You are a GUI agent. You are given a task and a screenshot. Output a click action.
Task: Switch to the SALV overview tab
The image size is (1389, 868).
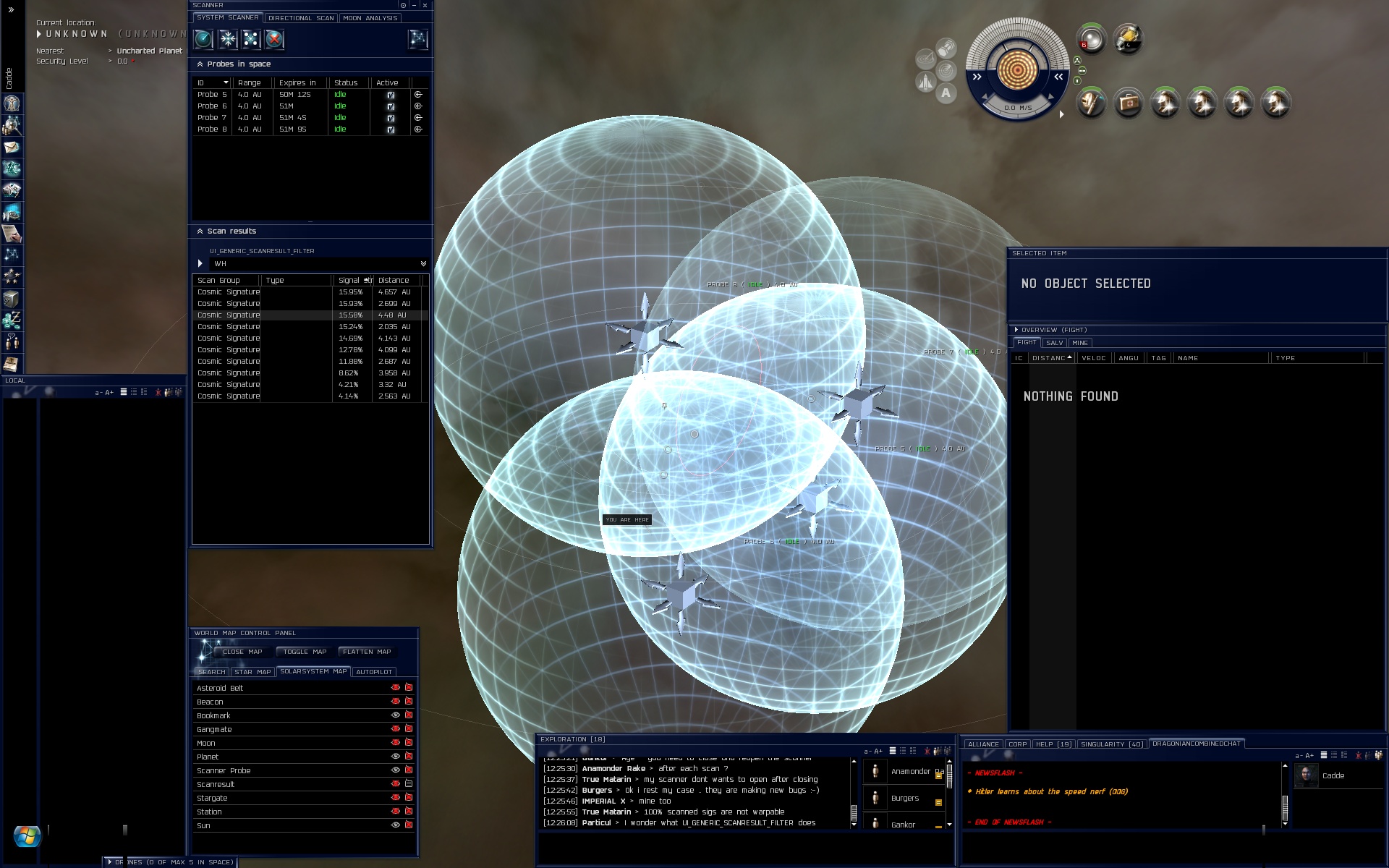click(x=1054, y=343)
